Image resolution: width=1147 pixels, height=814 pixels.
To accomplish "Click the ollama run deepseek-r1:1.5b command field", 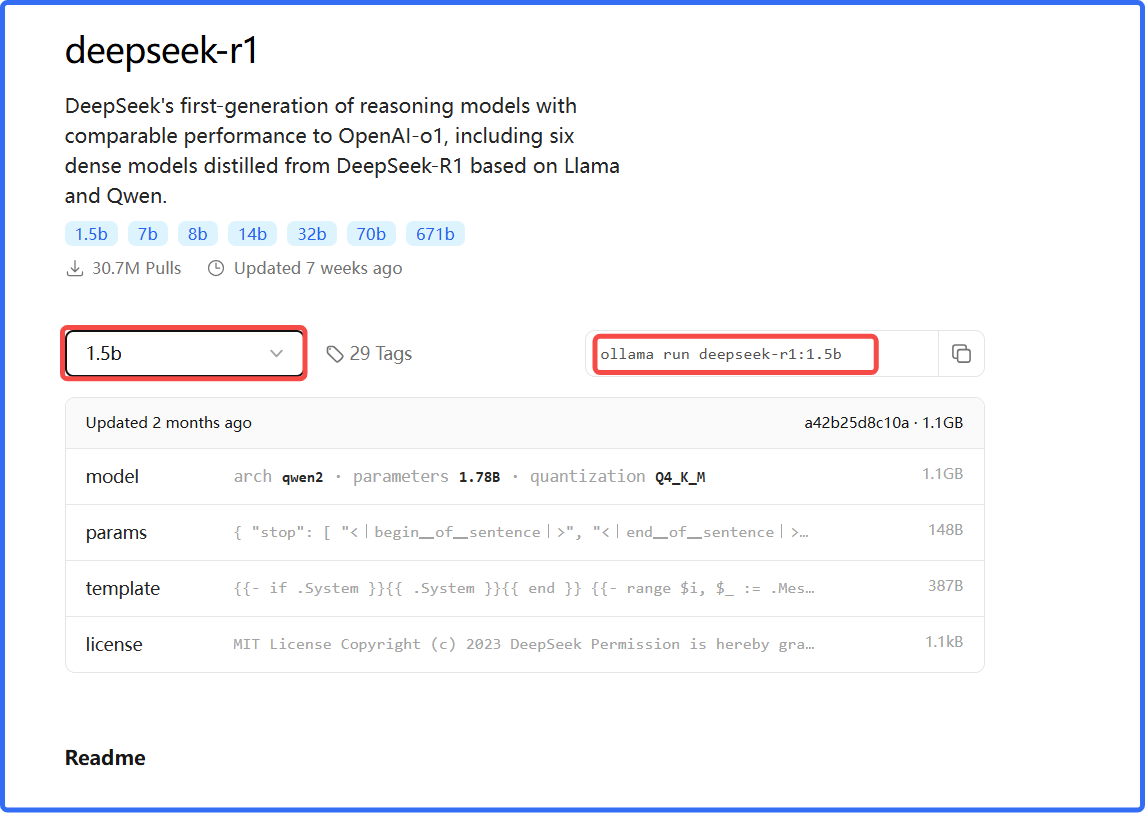I will point(761,354).
